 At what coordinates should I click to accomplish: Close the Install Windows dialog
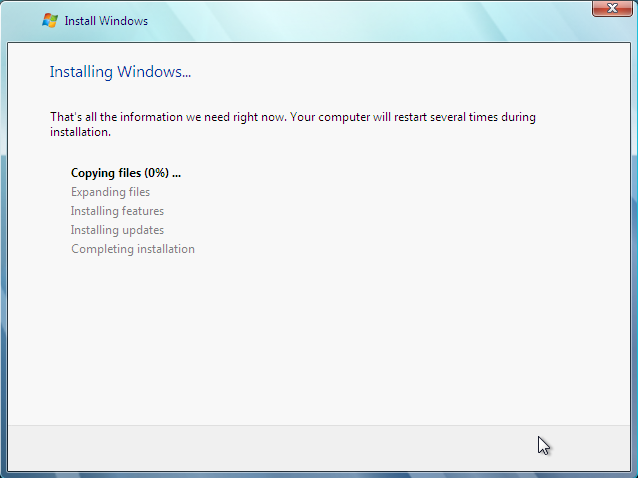tap(612, 8)
